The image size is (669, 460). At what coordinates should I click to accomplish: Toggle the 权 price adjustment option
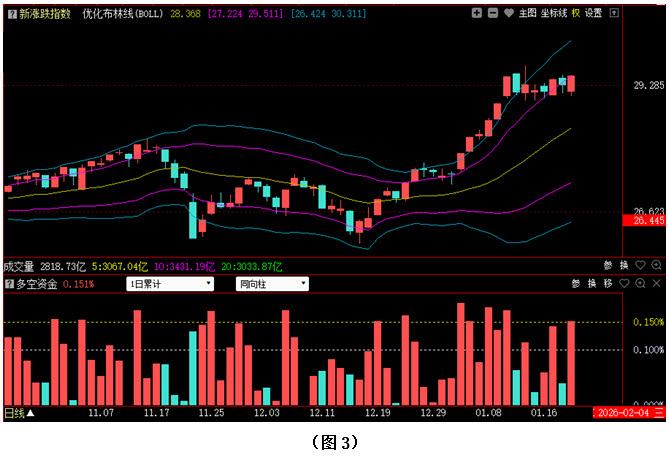coord(576,13)
